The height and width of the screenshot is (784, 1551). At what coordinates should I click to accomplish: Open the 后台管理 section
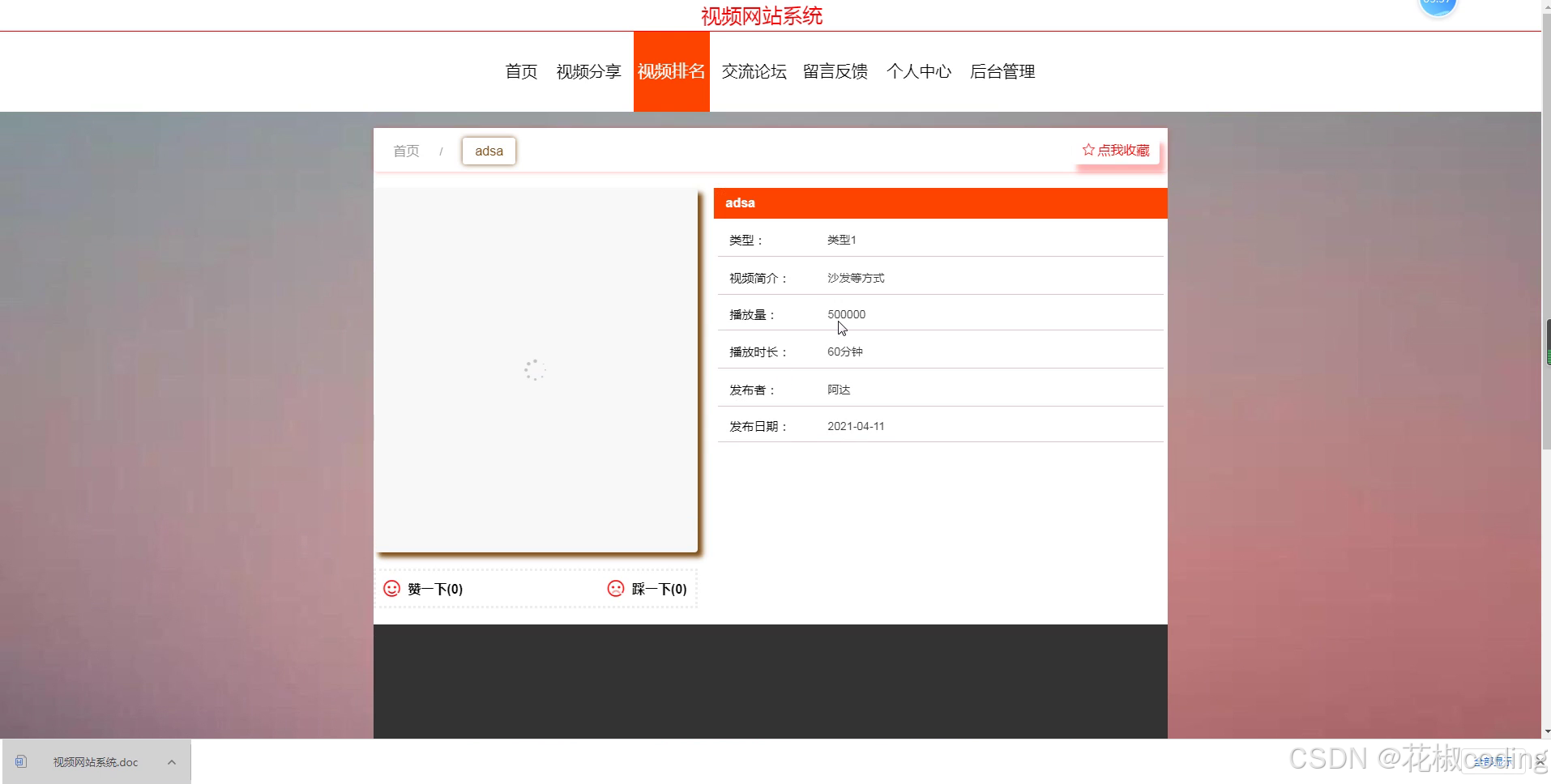(1002, 71)
